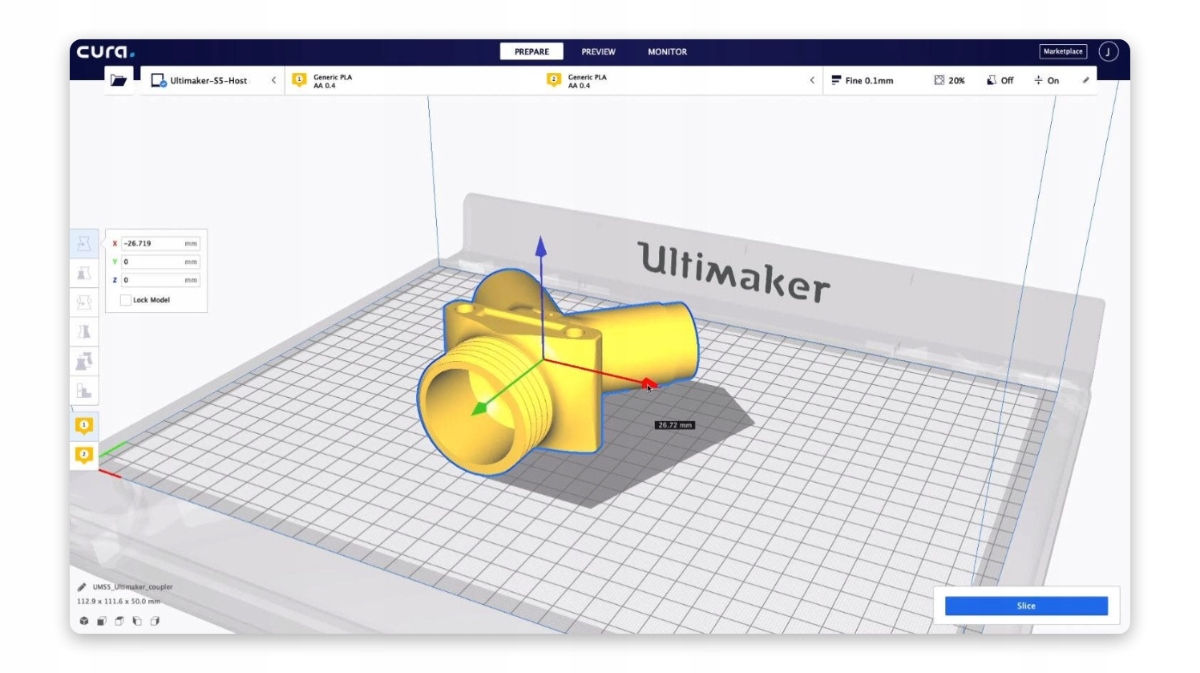Select the Support Blocker tool
The image size is (1200, 673).
coord(84,392)
